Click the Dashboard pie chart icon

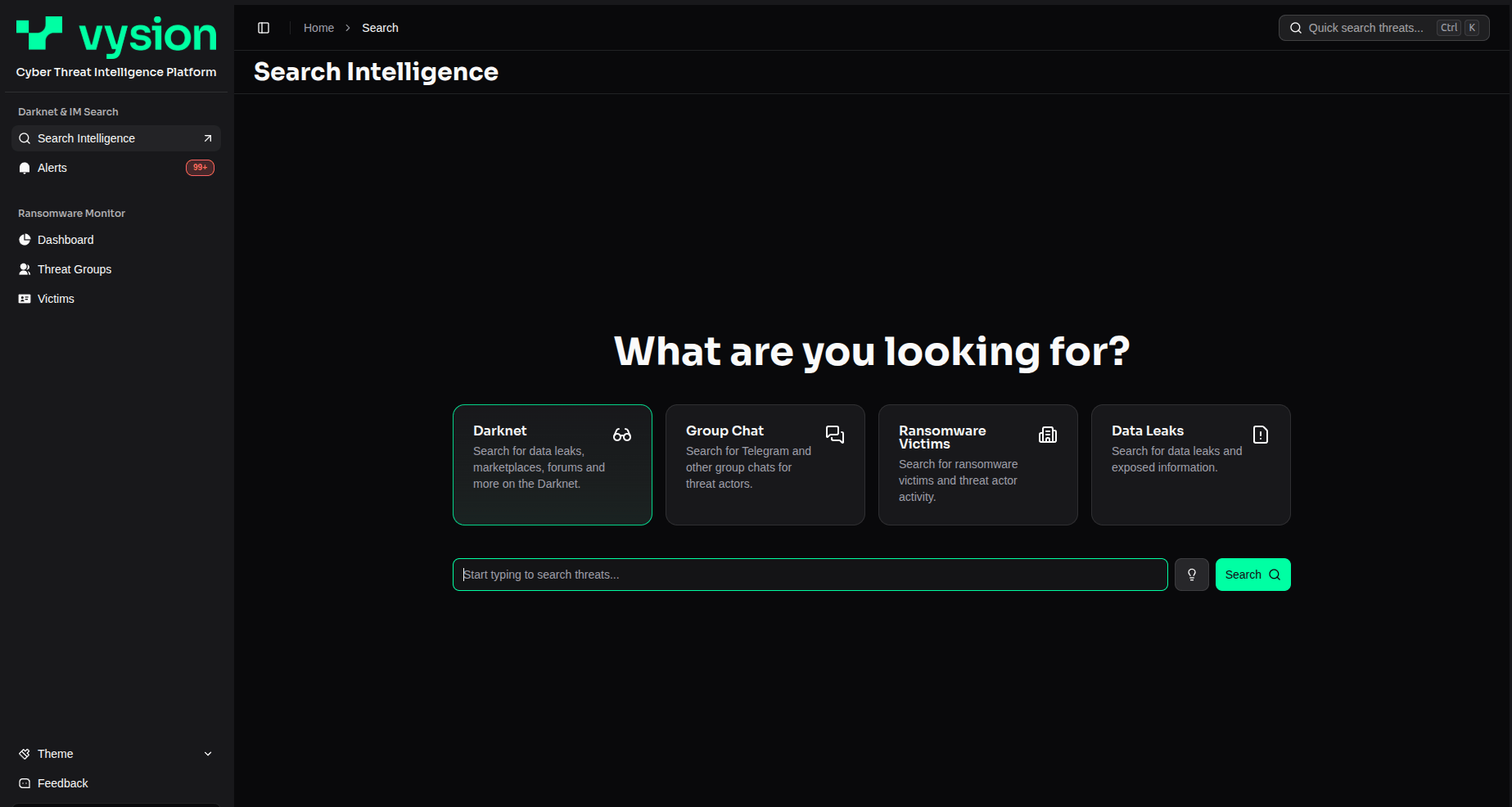[x=25, y=240]
